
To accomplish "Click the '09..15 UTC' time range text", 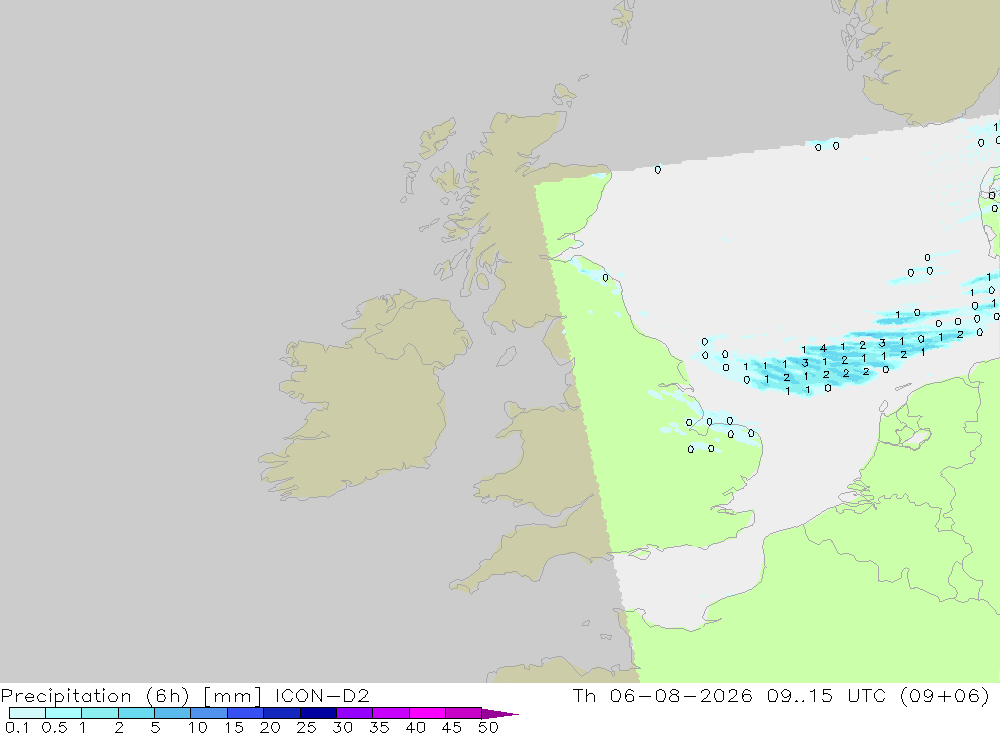I will click(x=827, y=695).
